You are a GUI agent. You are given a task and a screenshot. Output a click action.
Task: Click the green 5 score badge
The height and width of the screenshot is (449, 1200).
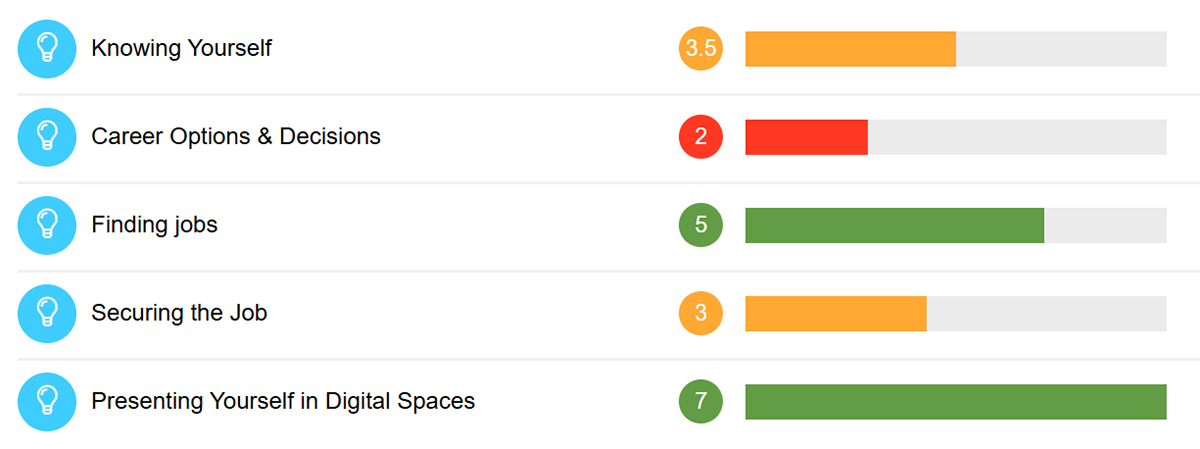click(x=701, y=225)
